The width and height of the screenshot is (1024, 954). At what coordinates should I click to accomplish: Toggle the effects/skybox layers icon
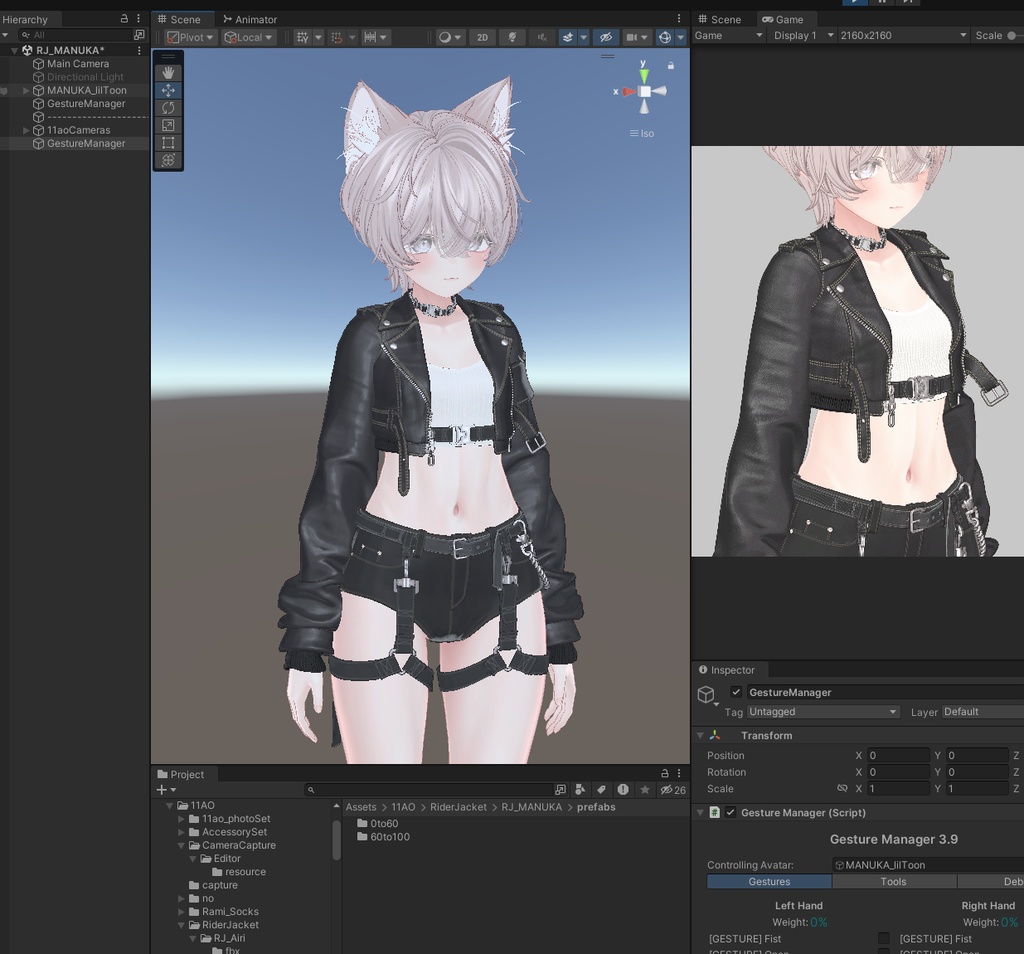[568, 37]
